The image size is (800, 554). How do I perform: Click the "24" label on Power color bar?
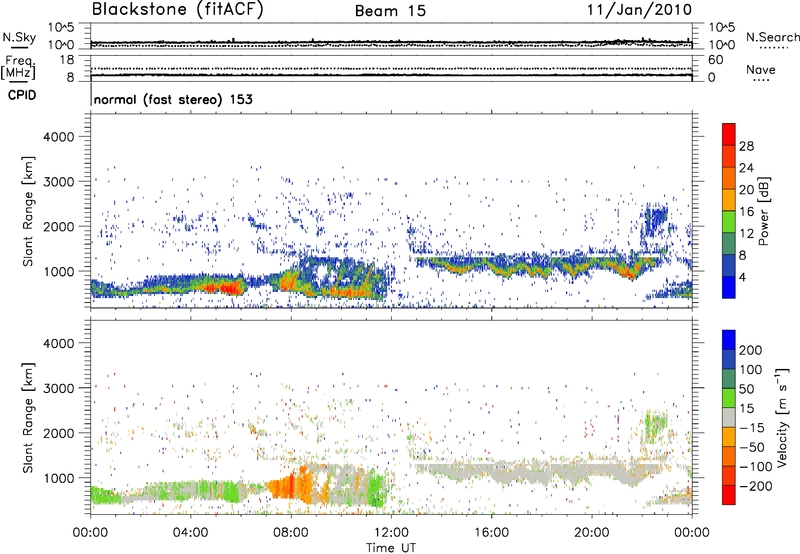pos(746,168)
